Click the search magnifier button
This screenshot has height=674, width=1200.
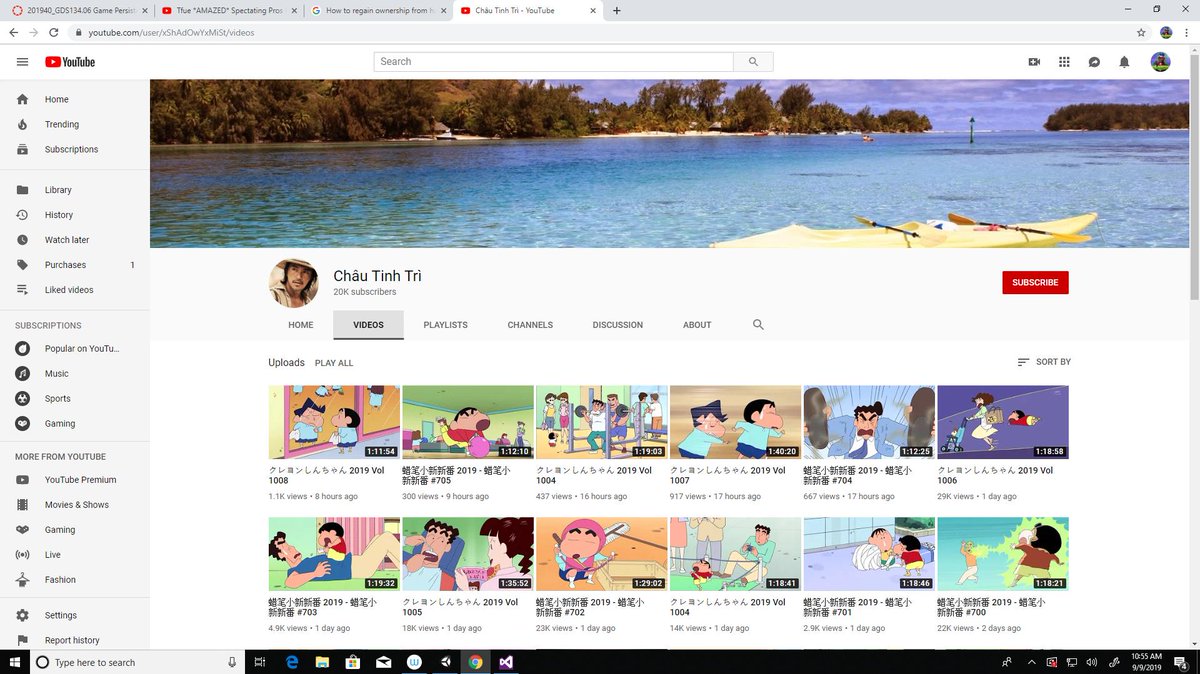click(753, 62)
